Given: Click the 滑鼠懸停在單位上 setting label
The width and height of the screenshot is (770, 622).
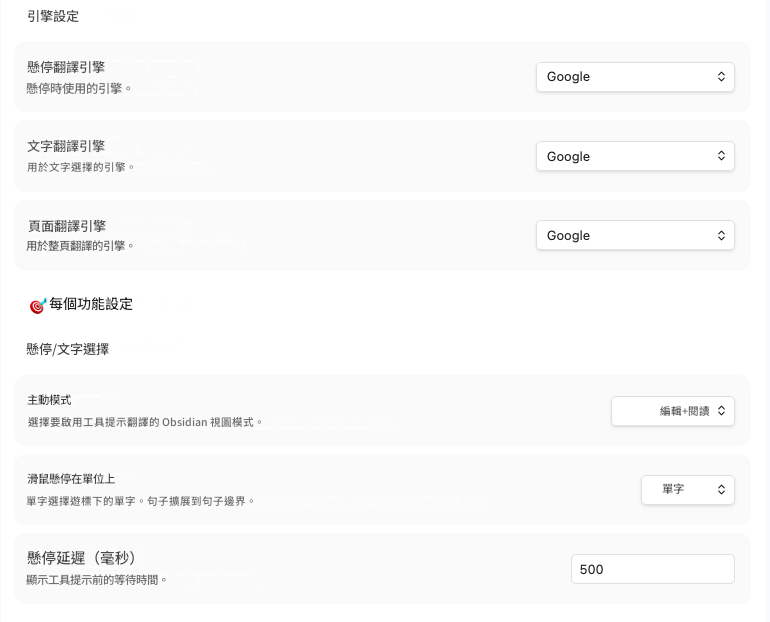Looking at the screenshot, I should click(x=71, y=479).
